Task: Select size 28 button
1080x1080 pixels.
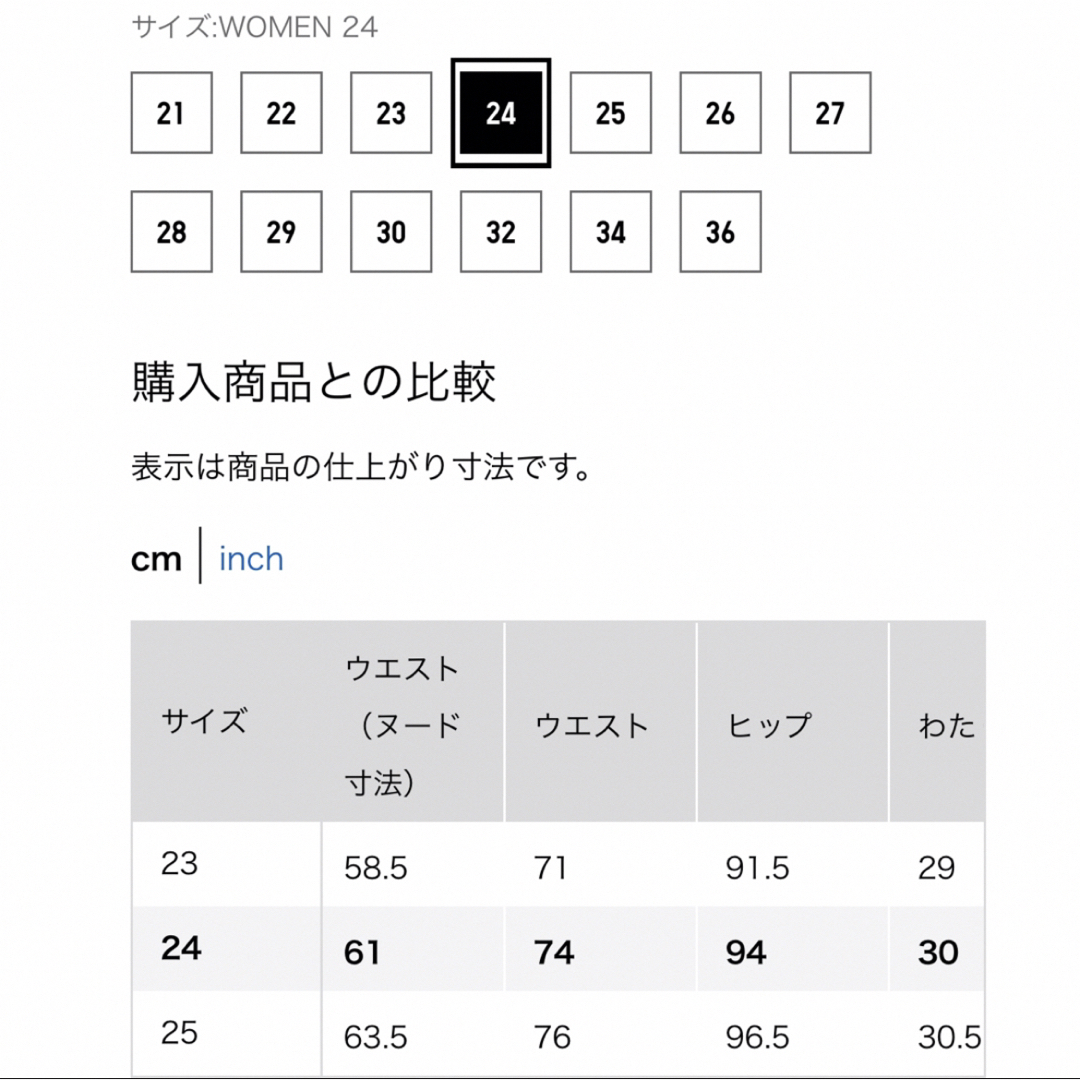Action: tap(172, 232)
